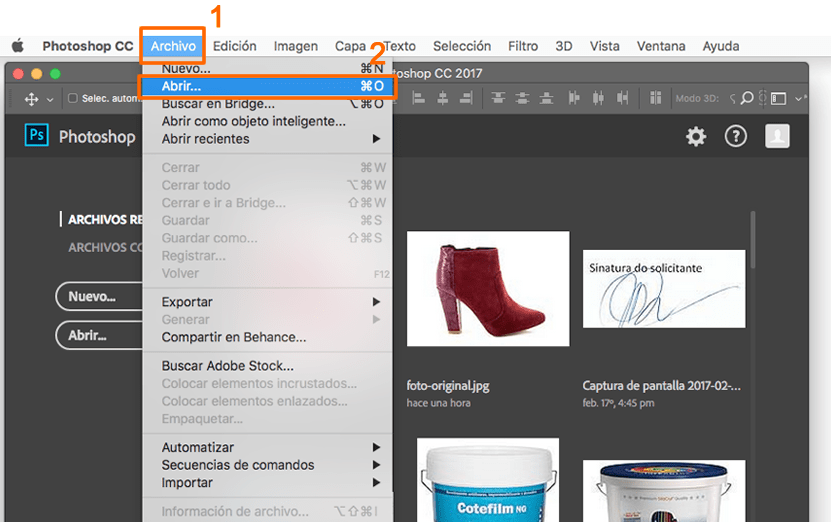The height and width of the screenshot is (522, 831).
Task: Expand the Exportar submenu
Action: tap(376, 302)
